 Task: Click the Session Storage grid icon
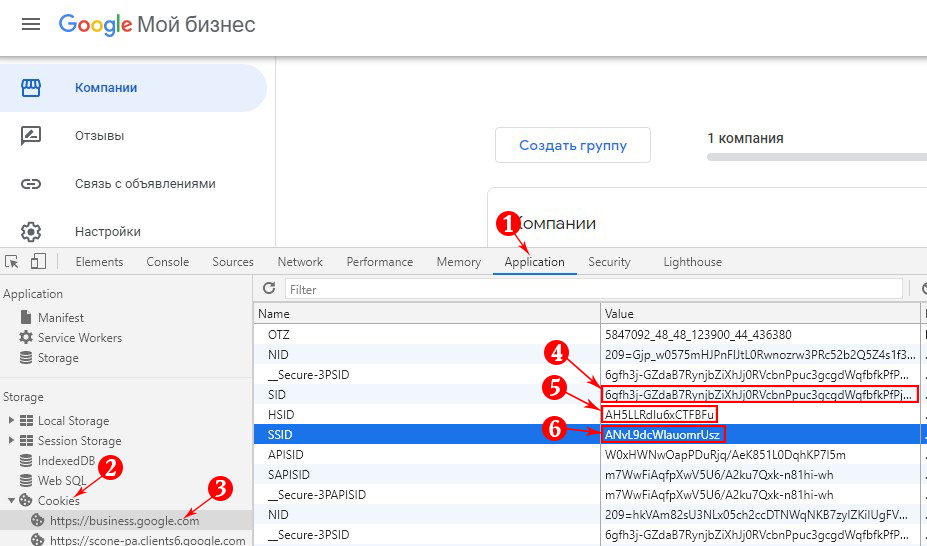click(26, 441)
